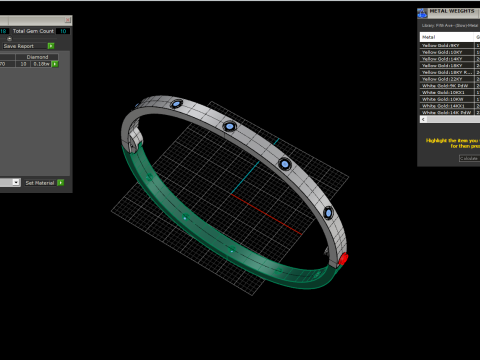The image size is (480, 360).
Task: Select White Gold 14K PdW row
Action: [447, 113]
